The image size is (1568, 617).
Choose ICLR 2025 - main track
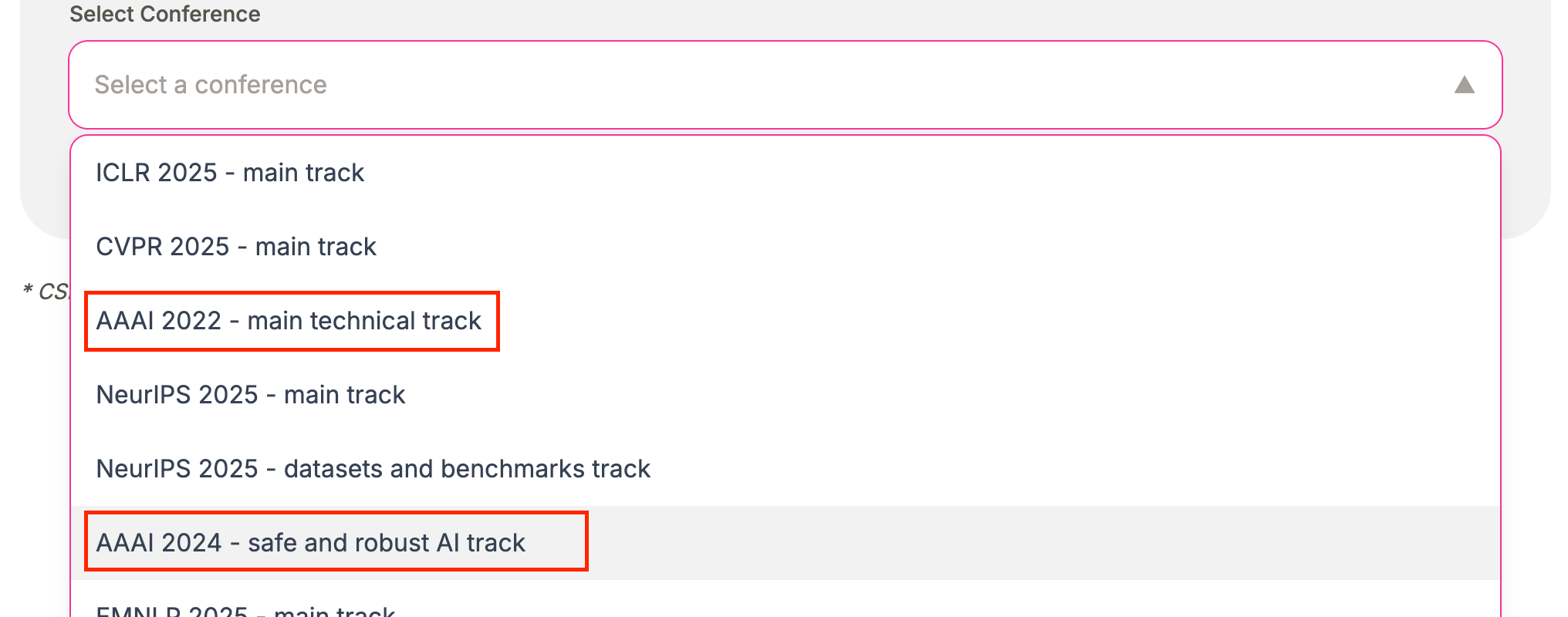coord(230,173)
